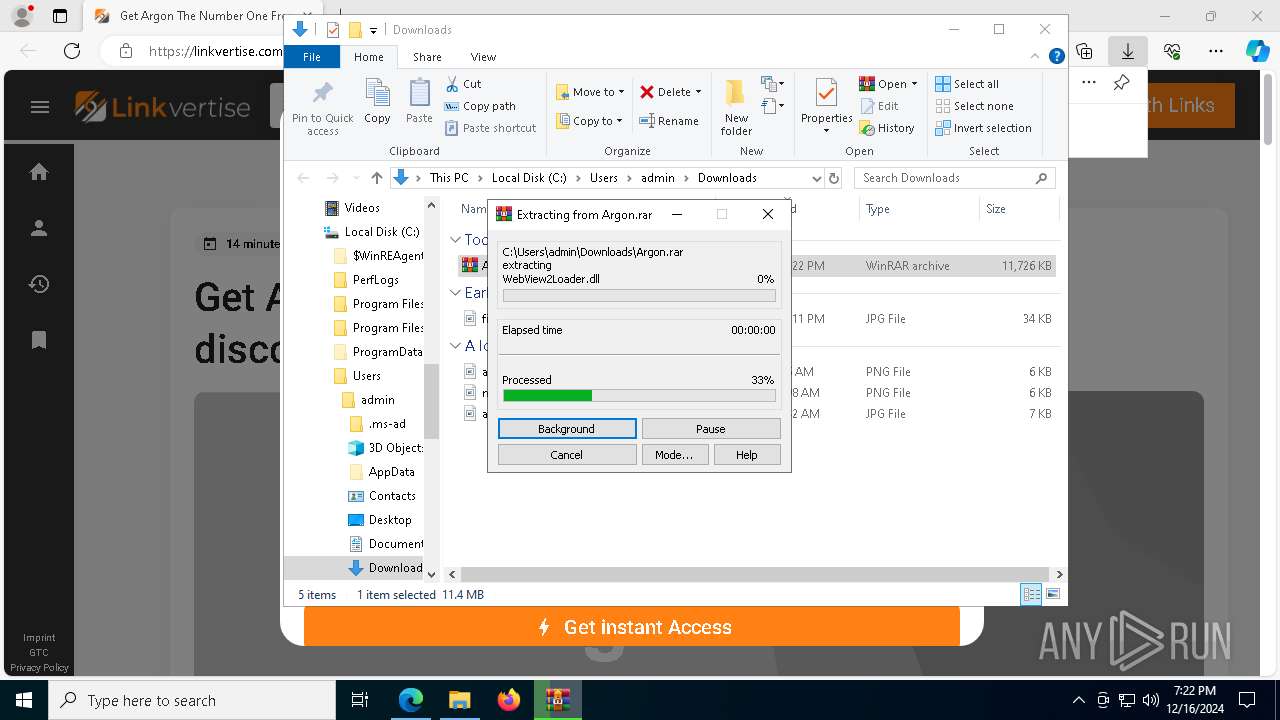Image resolution: width=1280 pixels, height=720 pixels.
Task: Expand address bar history dropdown
Action: pos(816,178)
